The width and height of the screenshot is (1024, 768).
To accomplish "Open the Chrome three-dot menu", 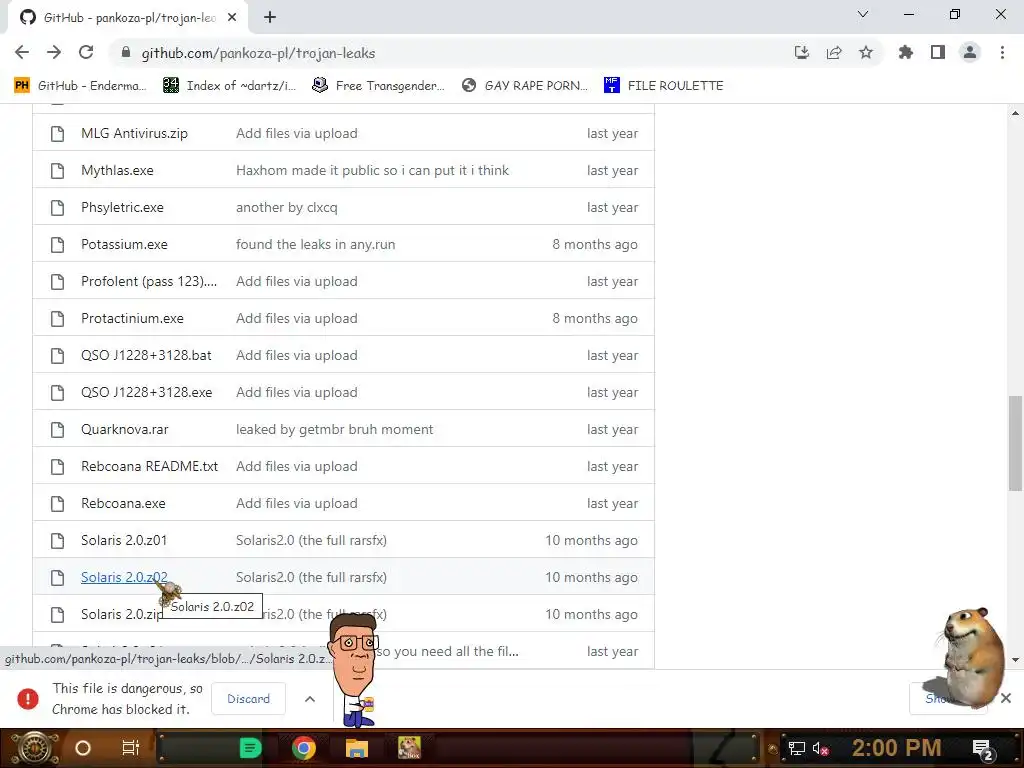I will (x=1002, y=52).
